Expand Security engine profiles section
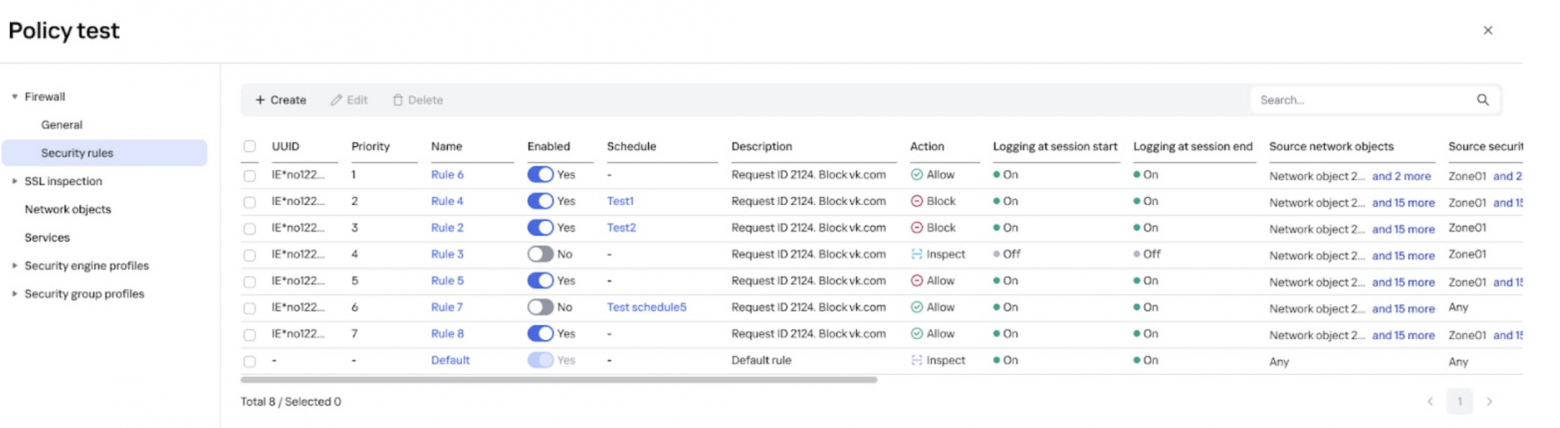Screen dimensions: 1560x428 pos(15,266)
